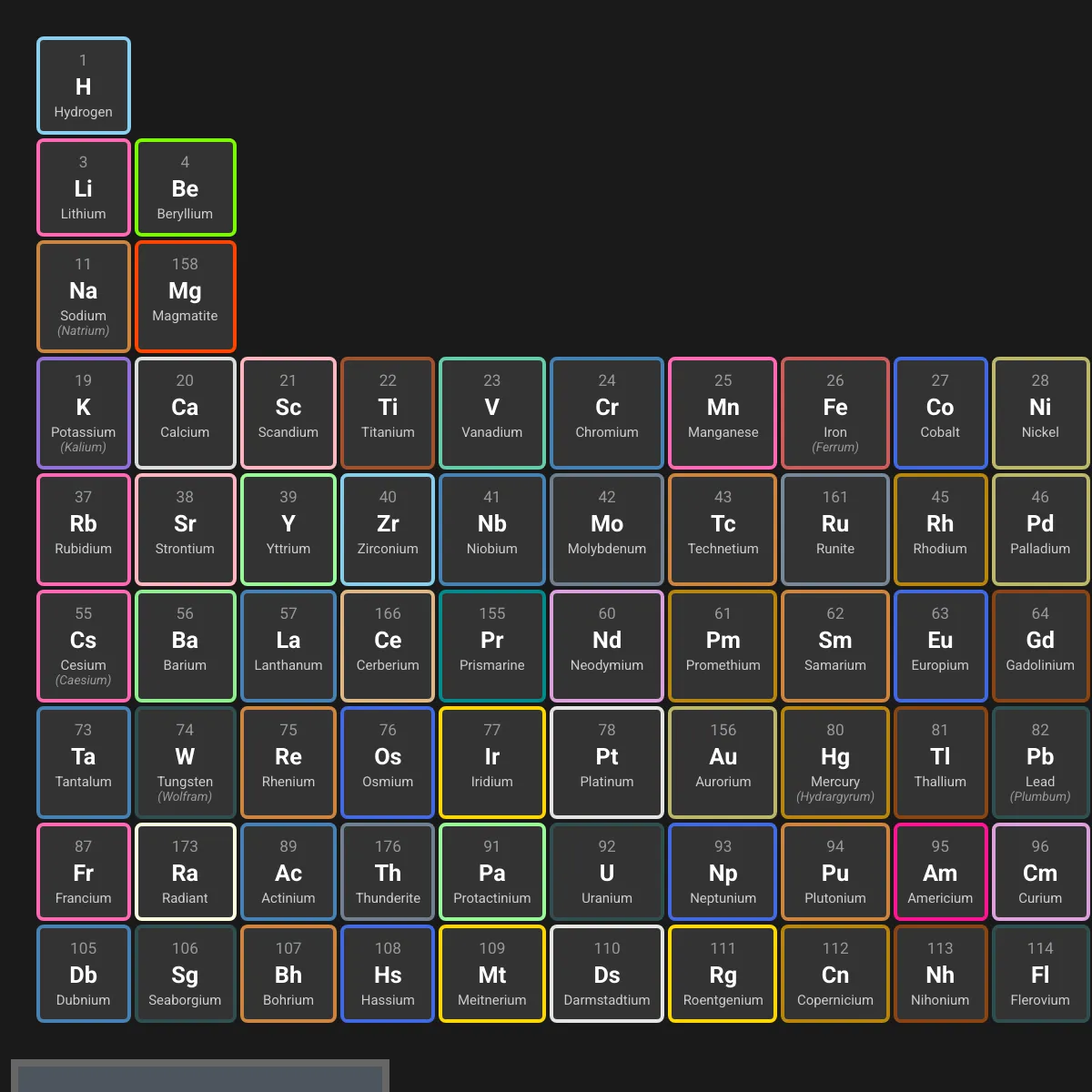The width and height of the screenshot is (1092, 1092).
Task: Click the Beryllium tile with green border
Action: [x=186, y=187]
